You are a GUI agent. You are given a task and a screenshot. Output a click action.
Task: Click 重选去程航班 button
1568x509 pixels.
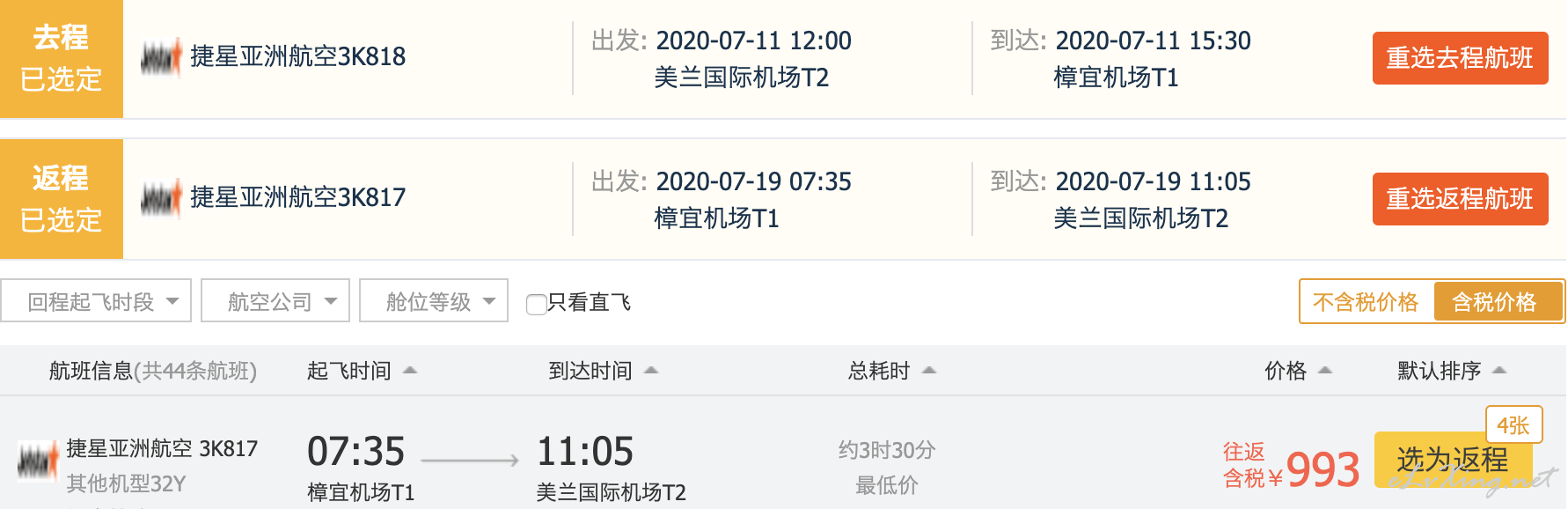tap(1461, 58)
